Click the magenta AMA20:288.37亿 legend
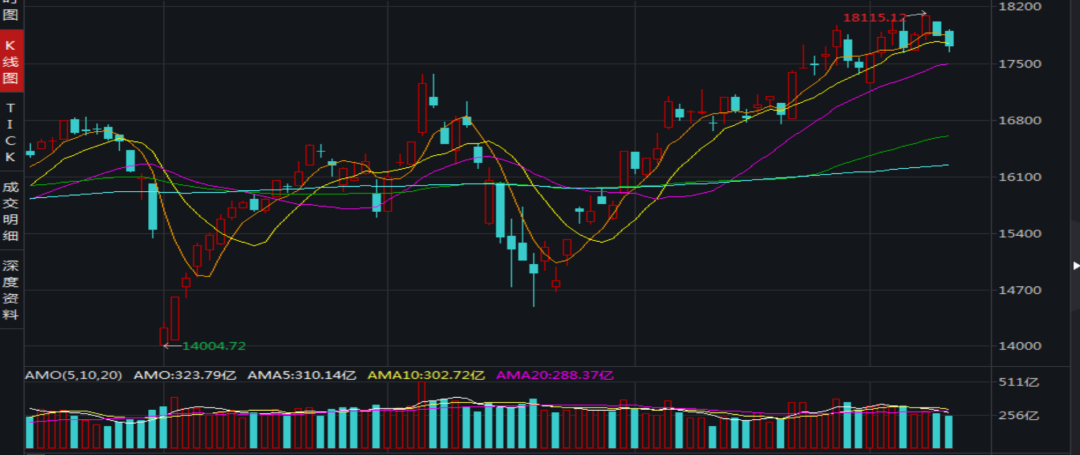Screen dimensions: 1080x455 pyautogui.click(x=554, y=375)
